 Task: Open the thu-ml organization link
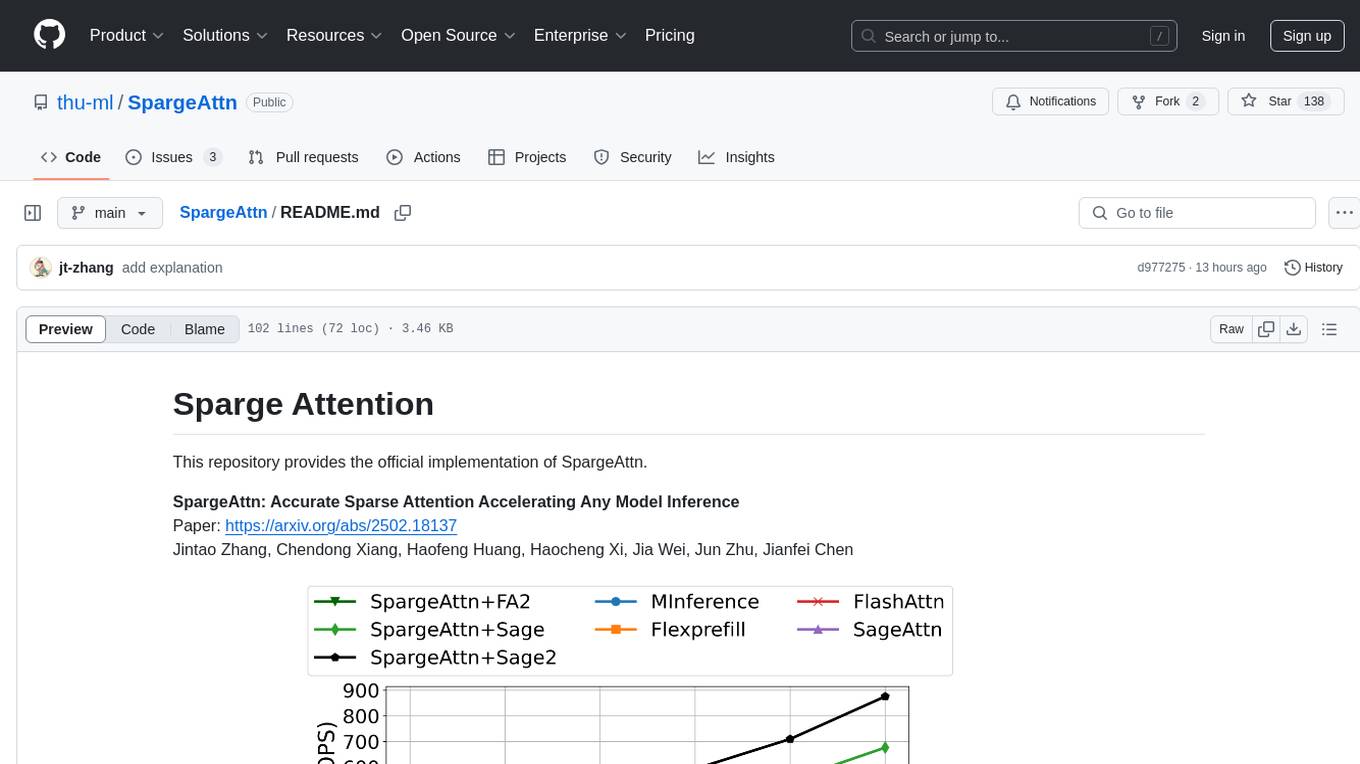[85, 102]
